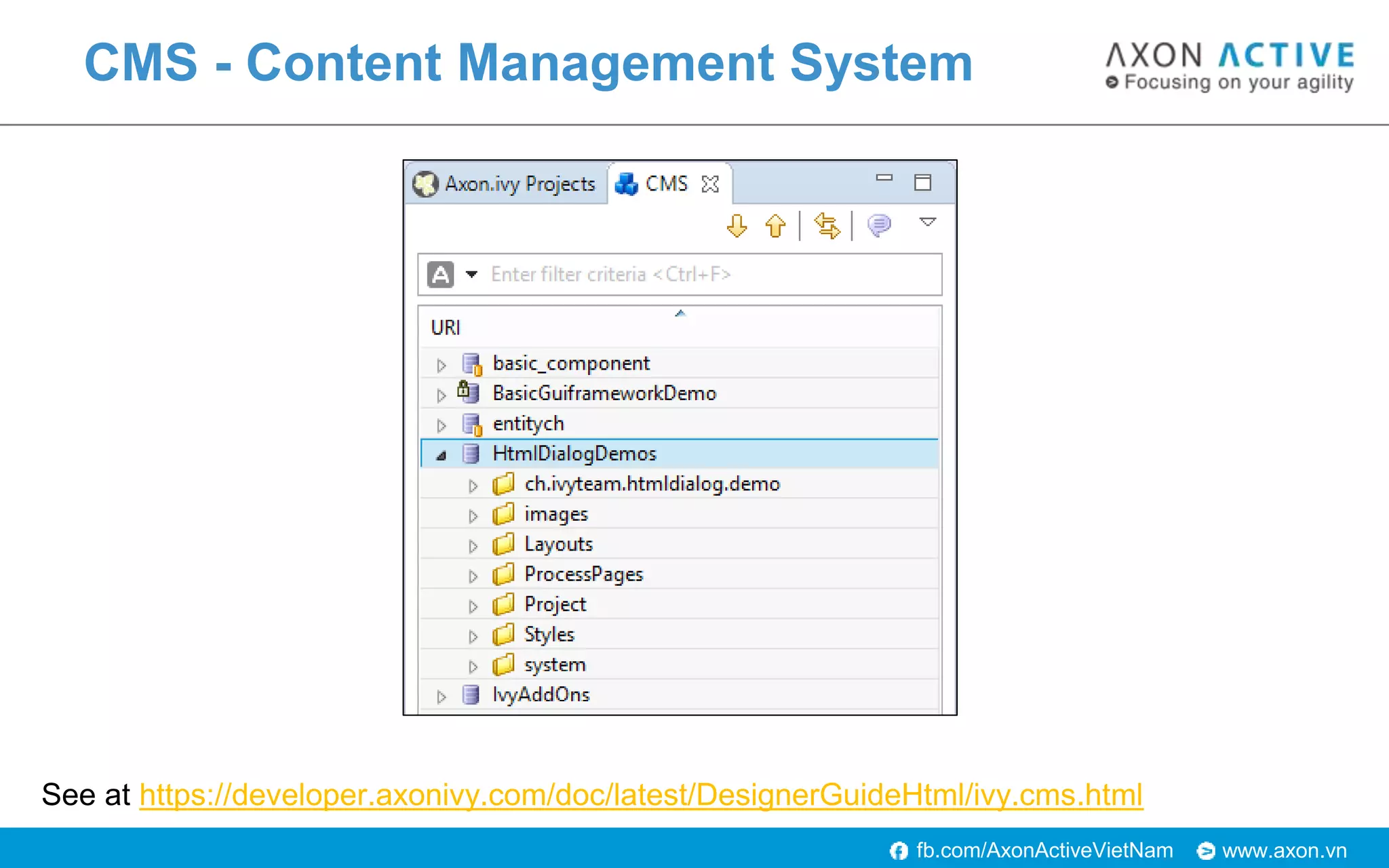Select the HtmlDialogDemos row text
1389x868 pixels.
(574, 454)
